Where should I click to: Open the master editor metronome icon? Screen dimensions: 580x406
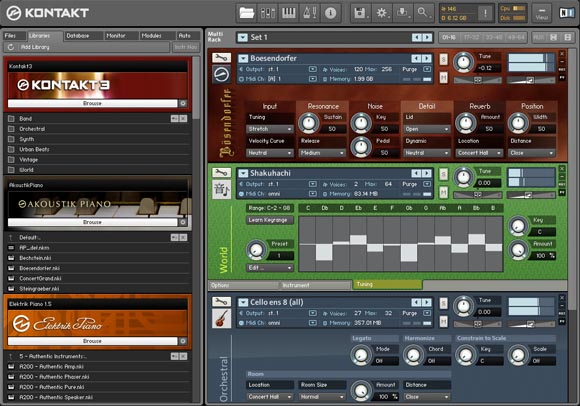point(310,13)
